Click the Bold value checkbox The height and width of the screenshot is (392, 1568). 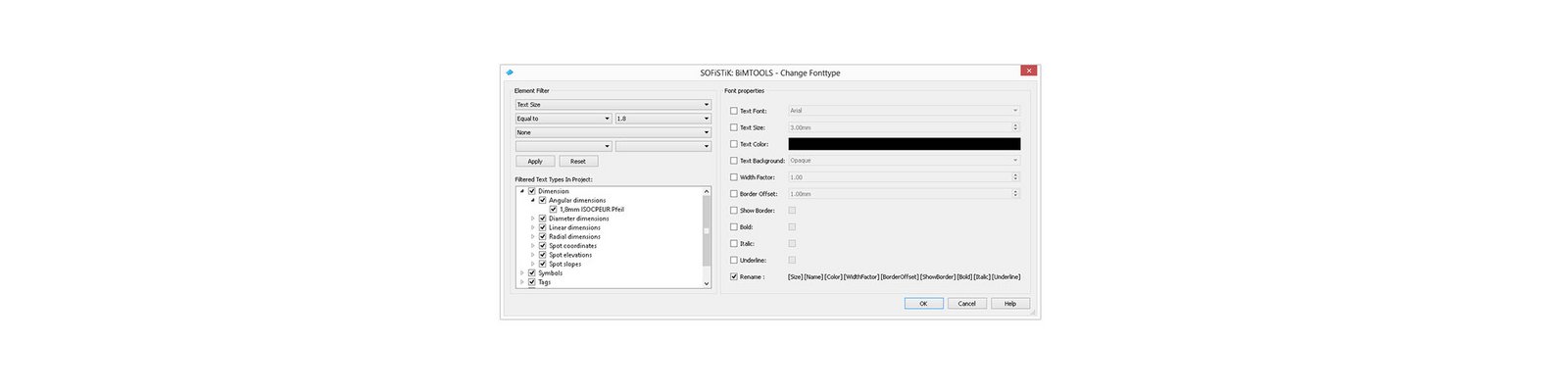(792, 227)
